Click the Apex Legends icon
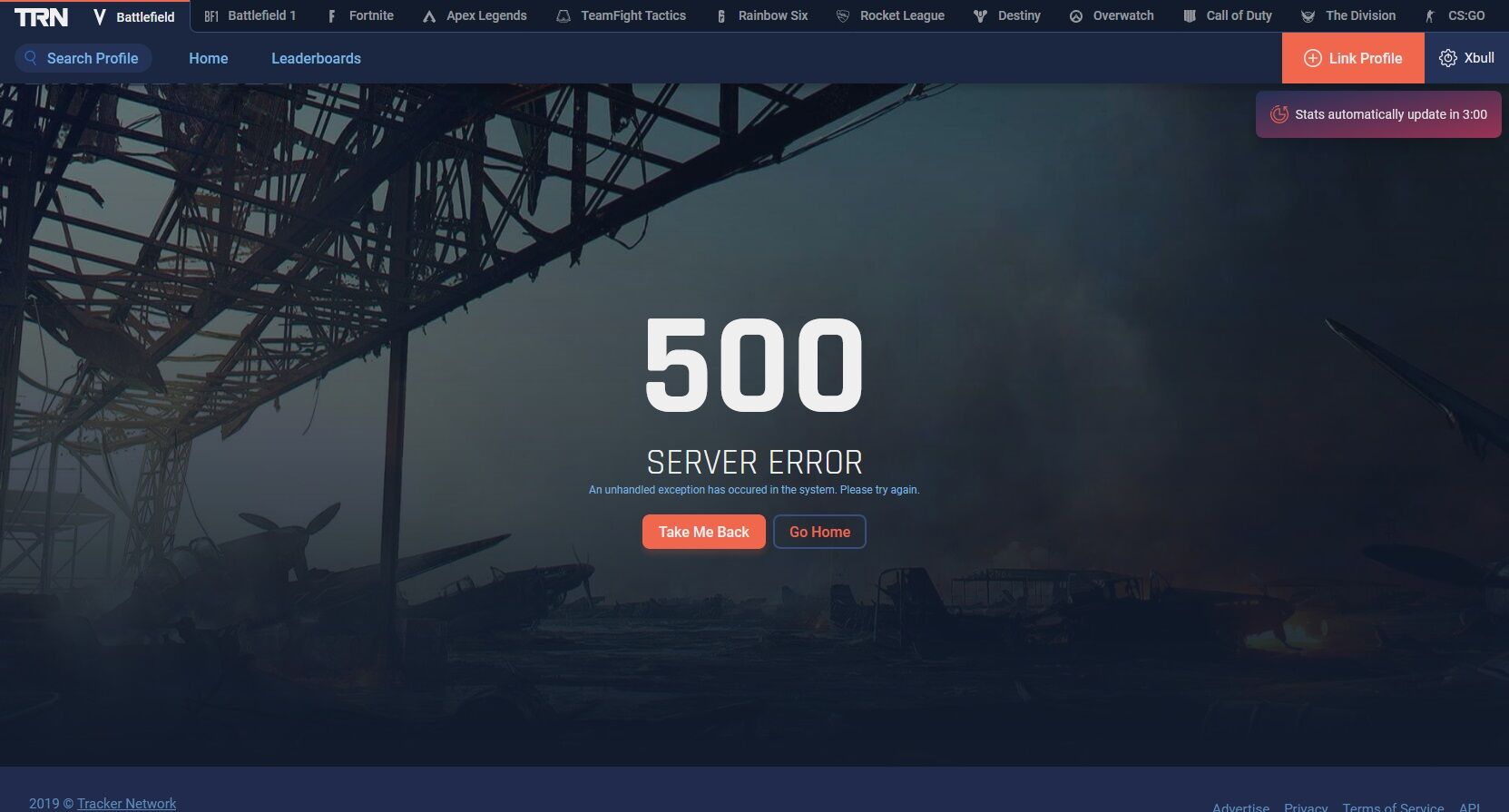This screenshot has width=1509, height=812. pos(429,16)
